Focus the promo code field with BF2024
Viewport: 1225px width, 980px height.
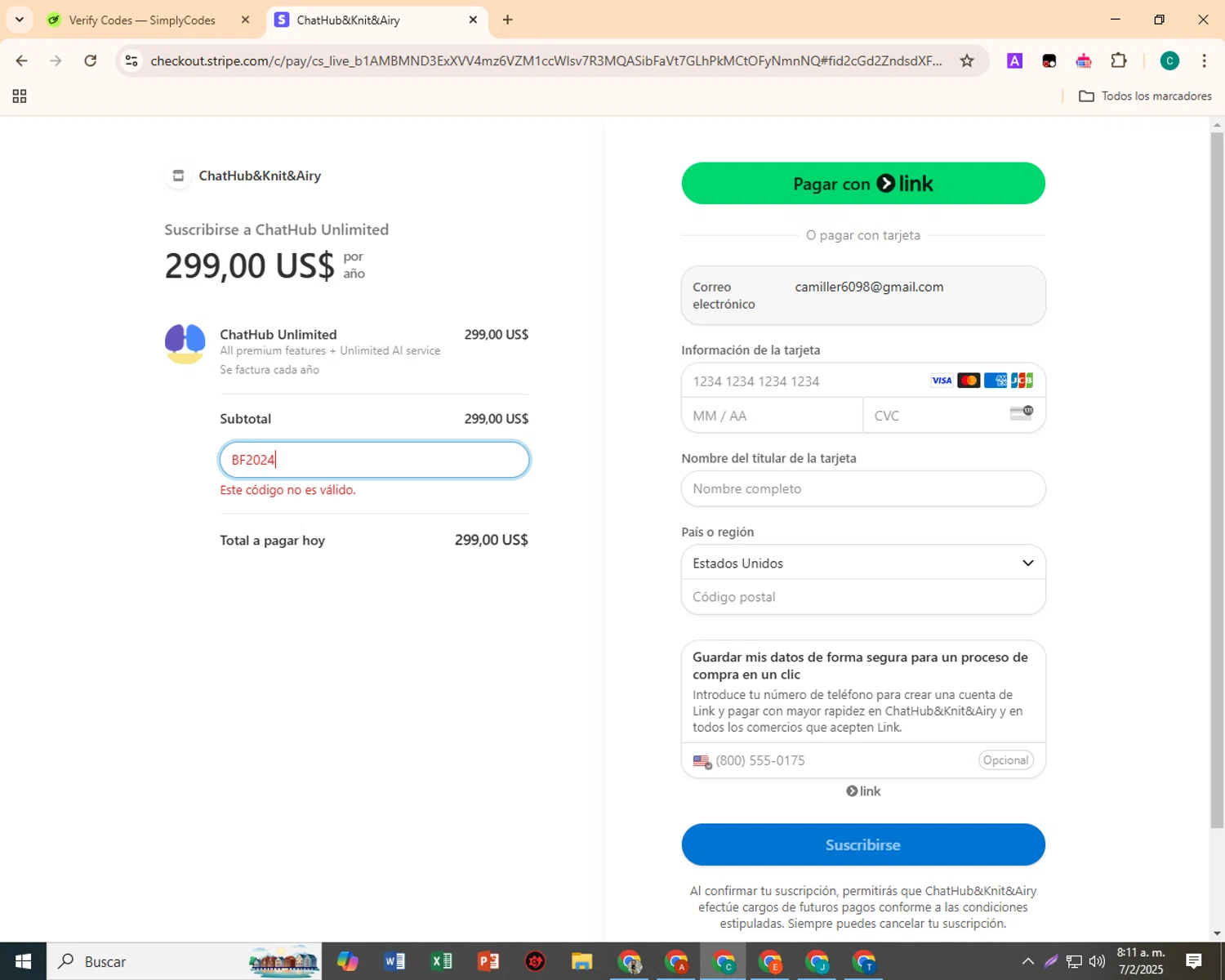click(374, 460)
